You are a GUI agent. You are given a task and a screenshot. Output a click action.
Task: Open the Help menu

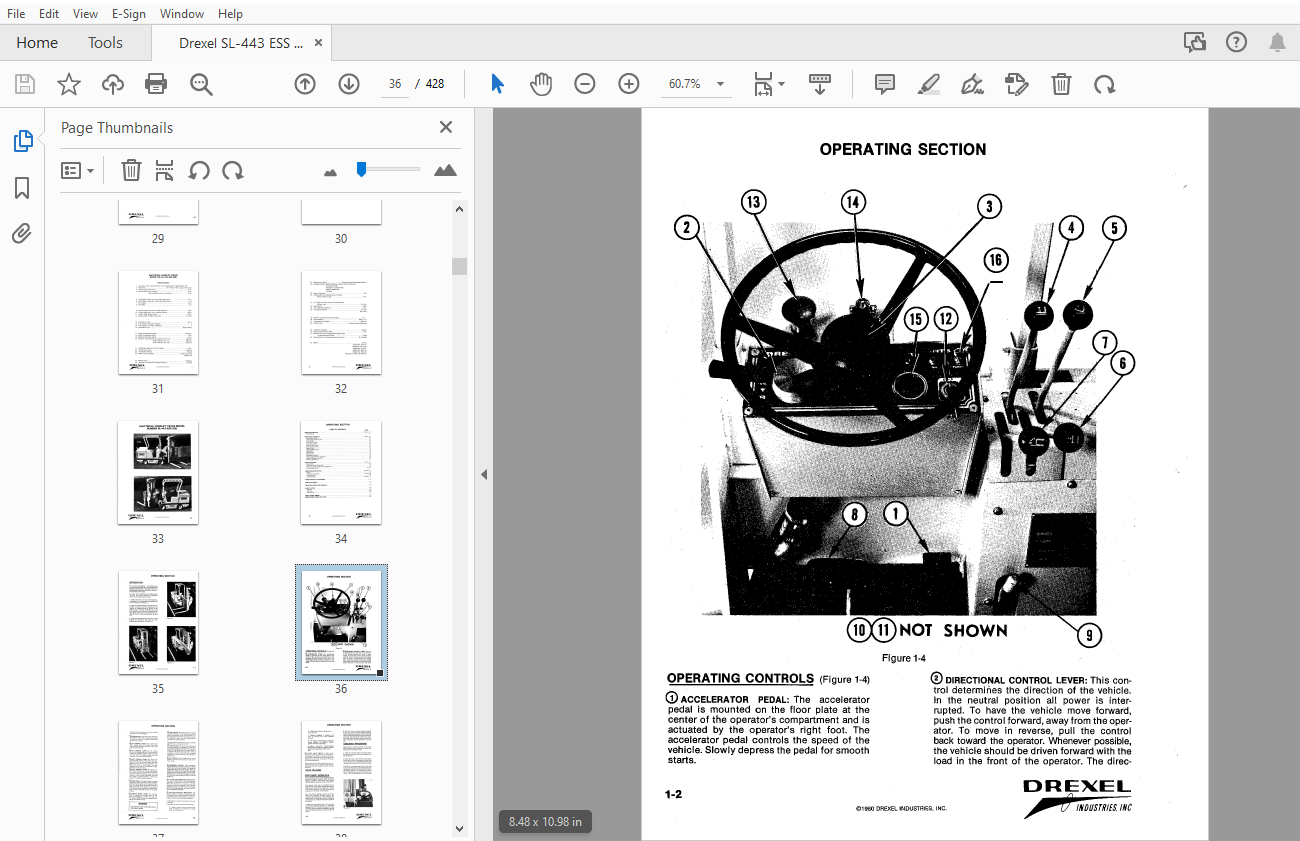(x=230, y=13)
